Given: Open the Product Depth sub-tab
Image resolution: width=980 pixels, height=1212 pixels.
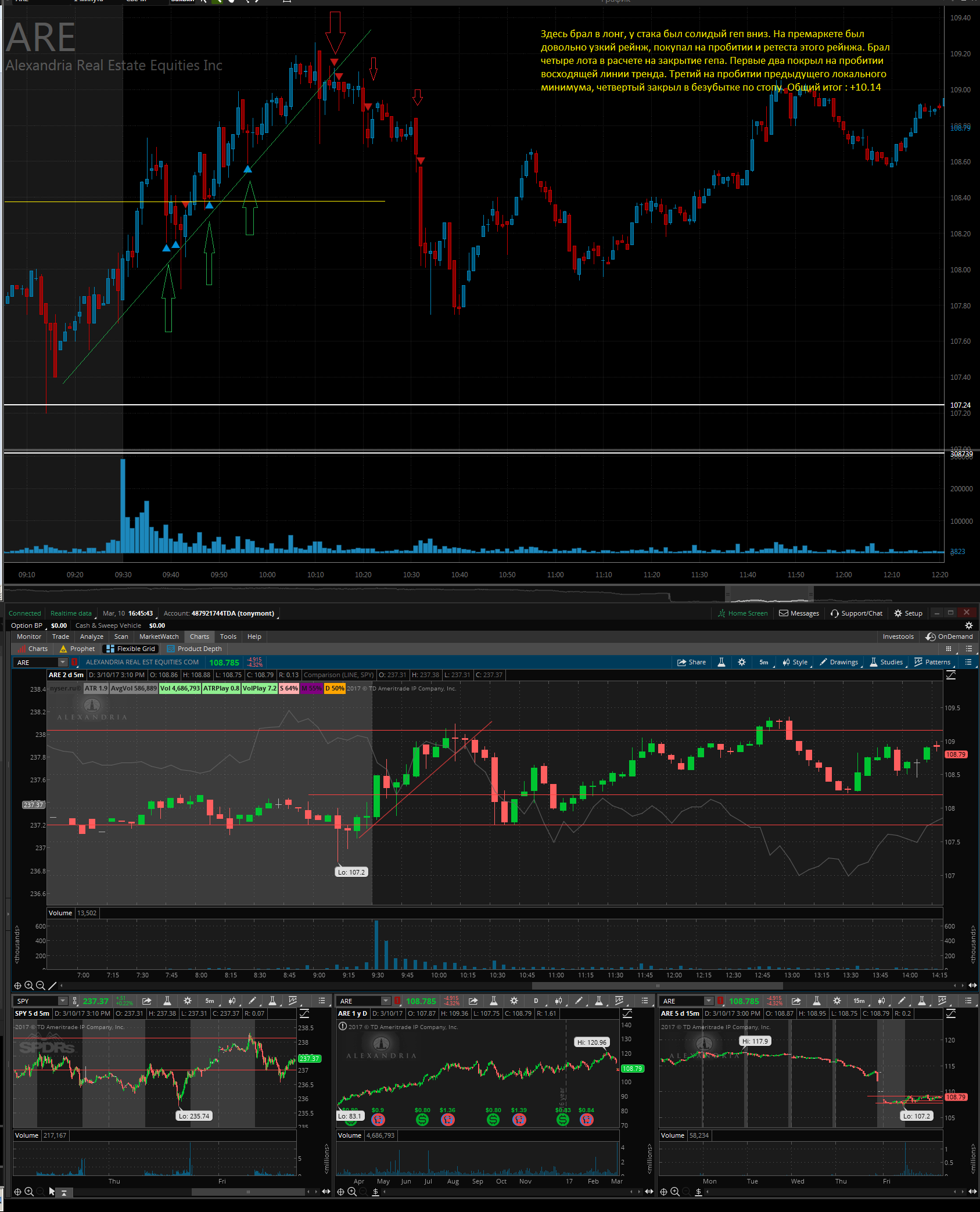Looking at the screenshot, I should (194, 649).
